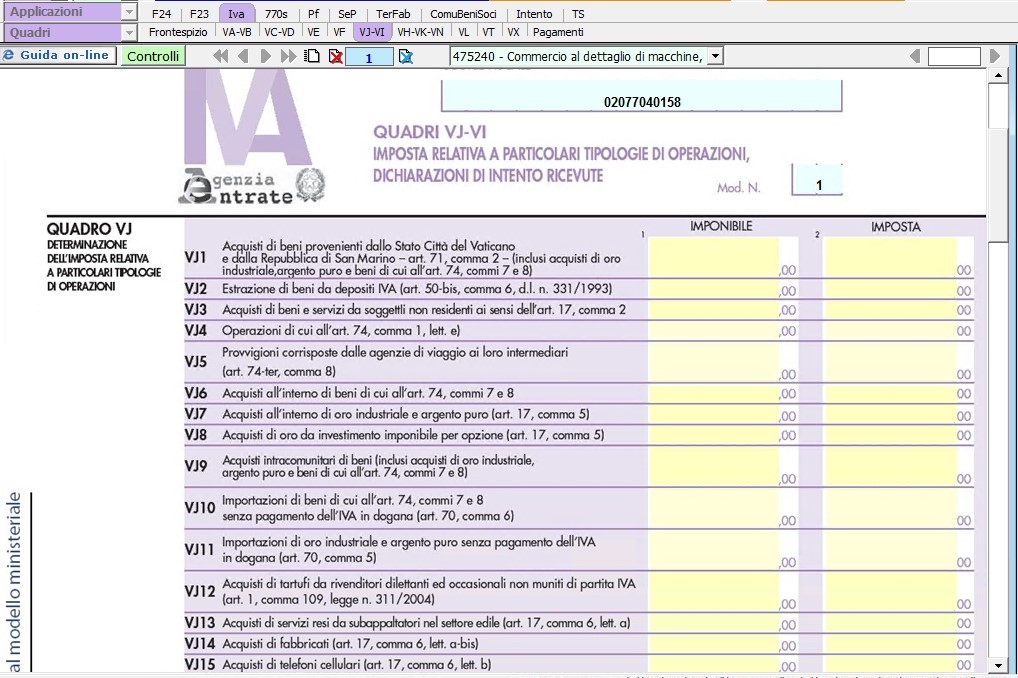Click the module number field showing 1 in toolbar
This screenshot has height=678, width=1018.
(x=369, y=57)
